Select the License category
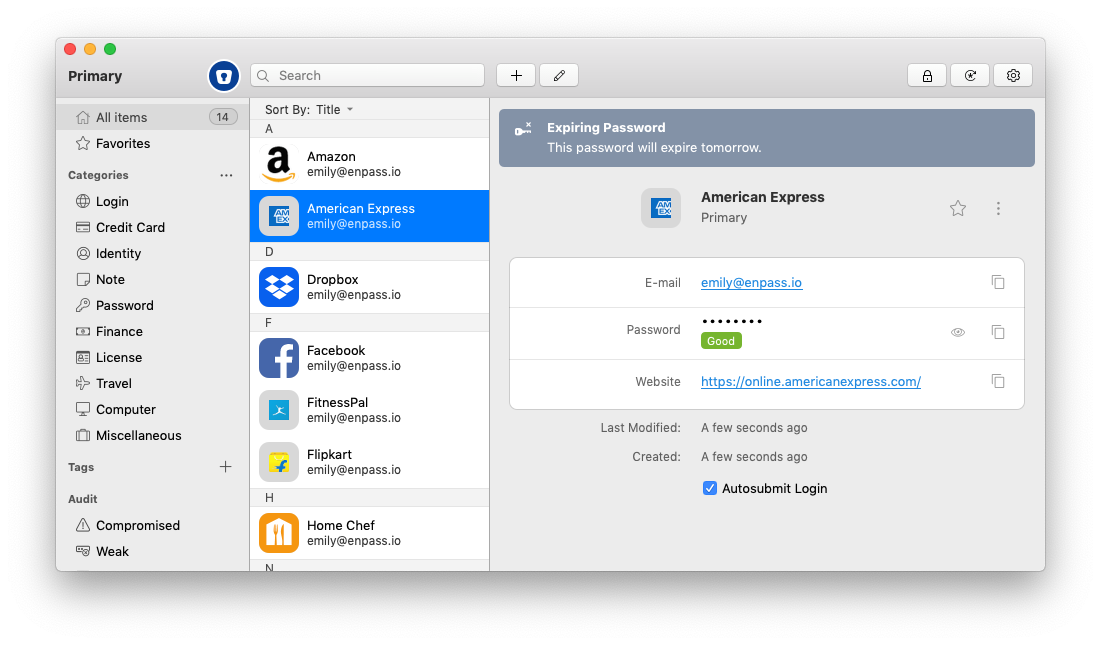 coord(152,357)
